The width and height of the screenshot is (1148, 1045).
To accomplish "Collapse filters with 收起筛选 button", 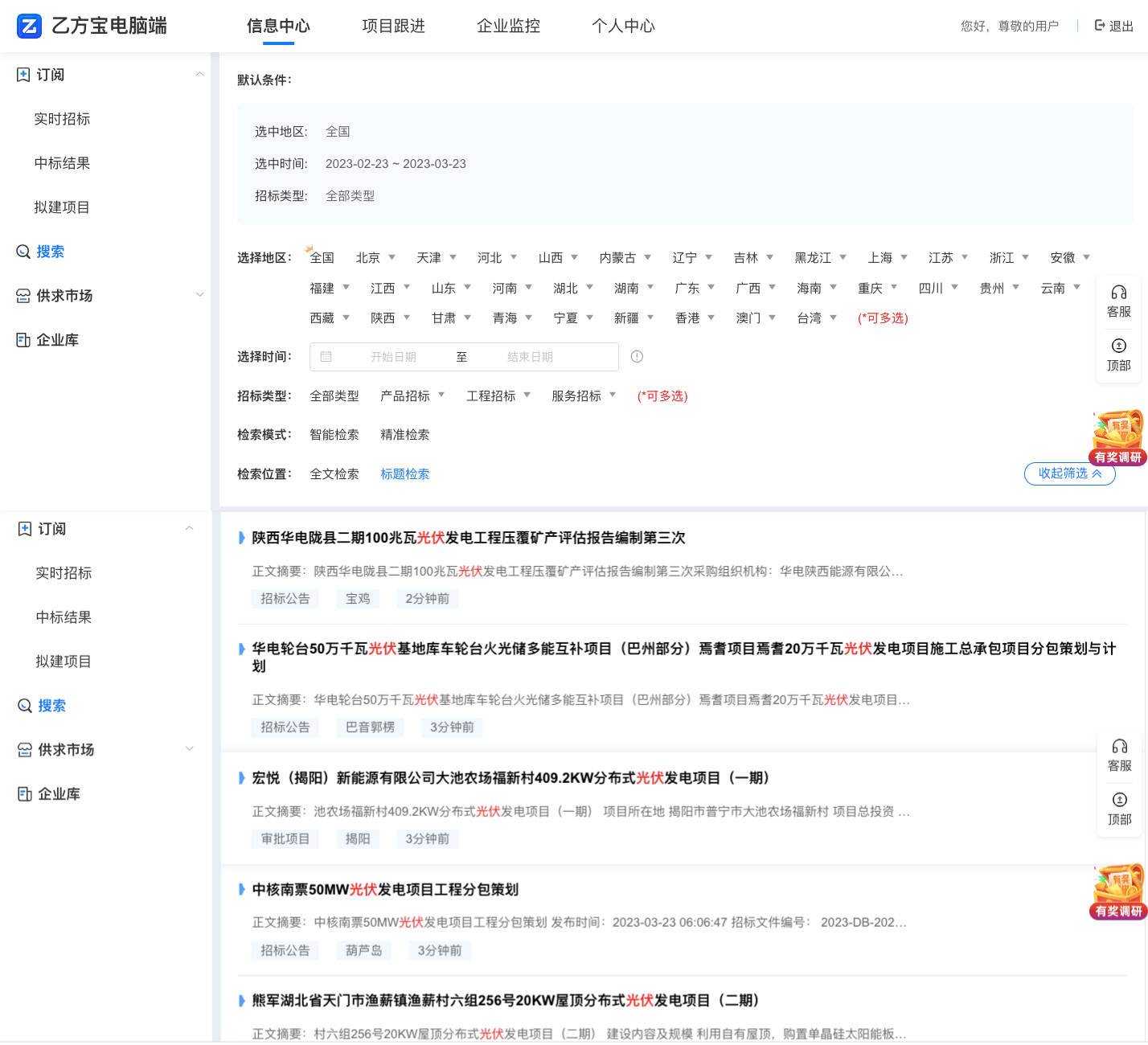I will point(1069,473).
